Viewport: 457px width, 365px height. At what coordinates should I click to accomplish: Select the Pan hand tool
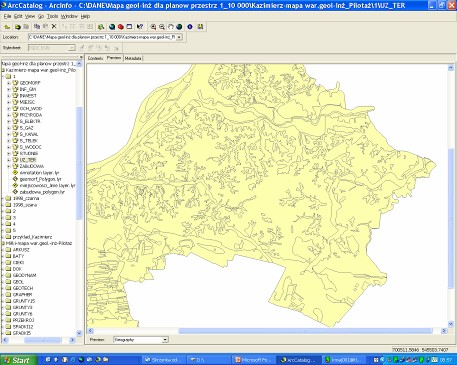tap(171, 27)
